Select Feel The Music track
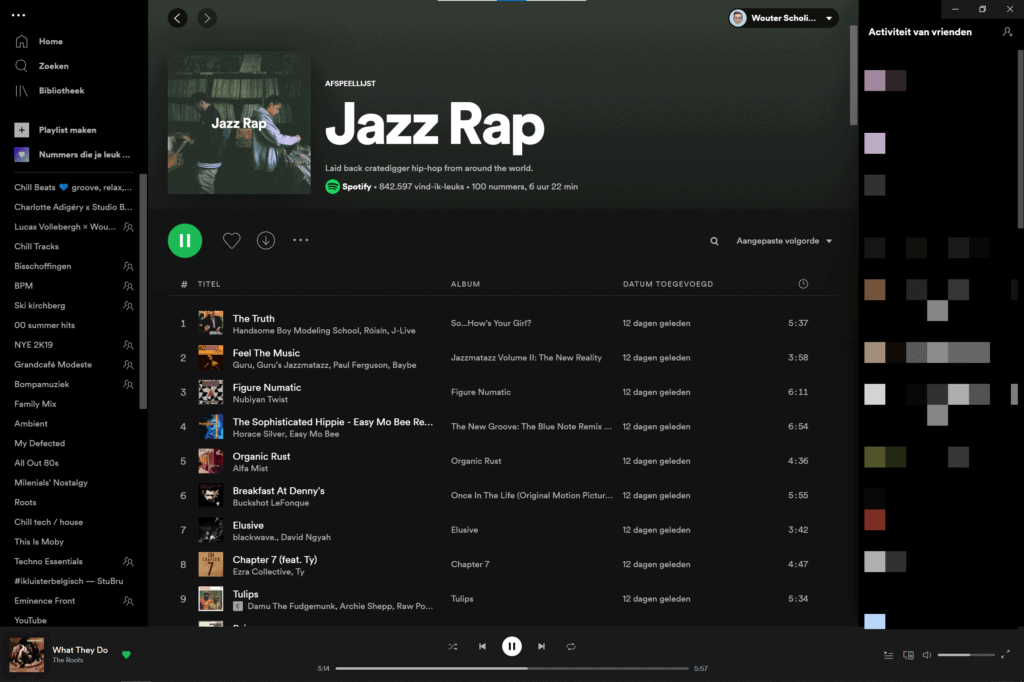The width and height of the screenshot is (1024, 682). point(266,353)
